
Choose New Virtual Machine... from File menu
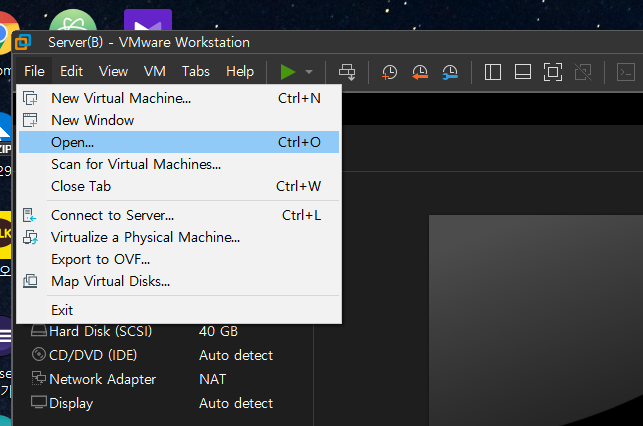point(179,98)
